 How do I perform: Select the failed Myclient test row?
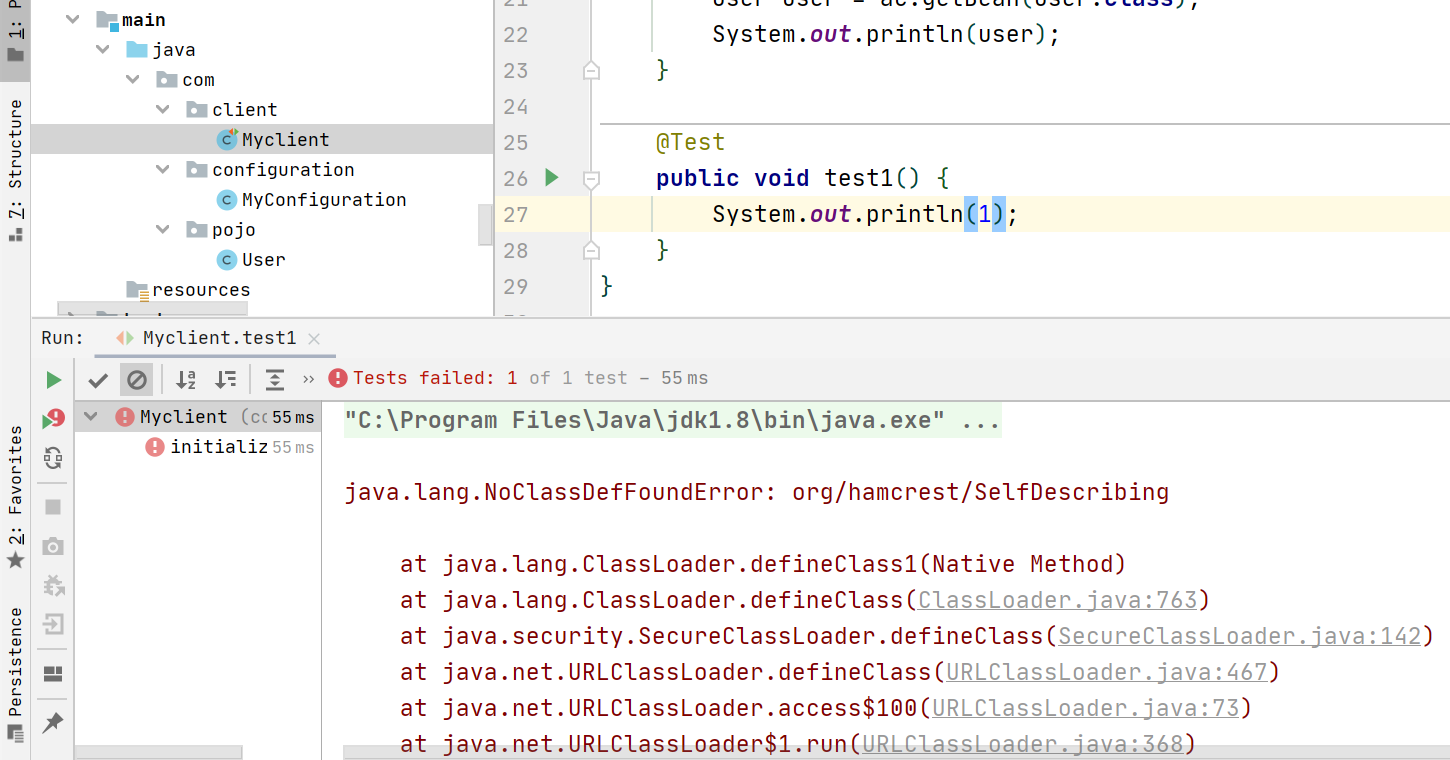[x=197, y=417]
